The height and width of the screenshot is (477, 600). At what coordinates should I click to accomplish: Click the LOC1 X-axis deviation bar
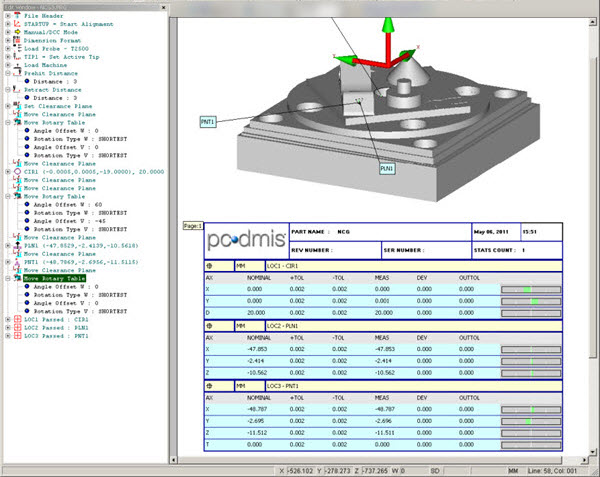pos(531,287)
